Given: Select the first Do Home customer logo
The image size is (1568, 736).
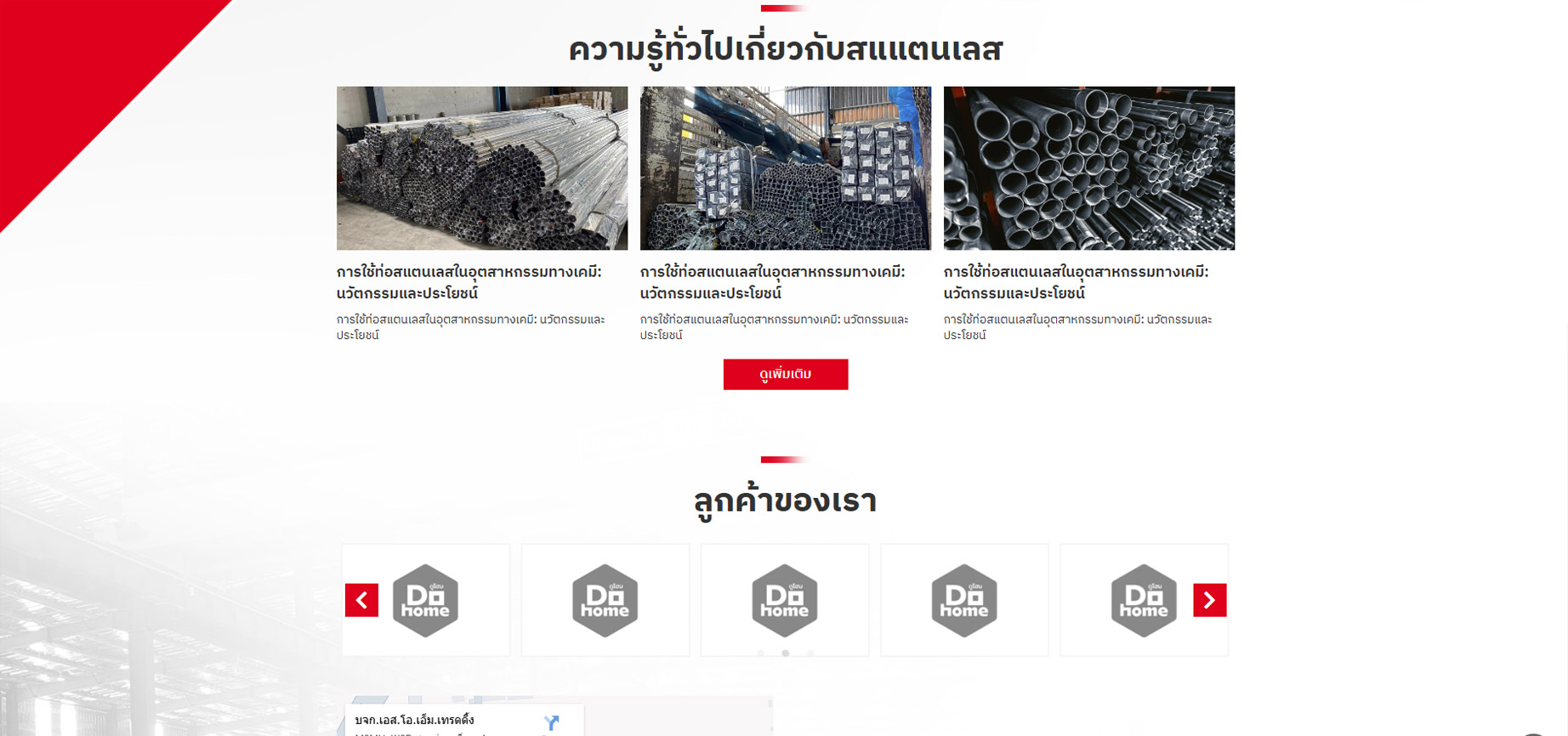Looking at the screenshot, I should 425,601.
